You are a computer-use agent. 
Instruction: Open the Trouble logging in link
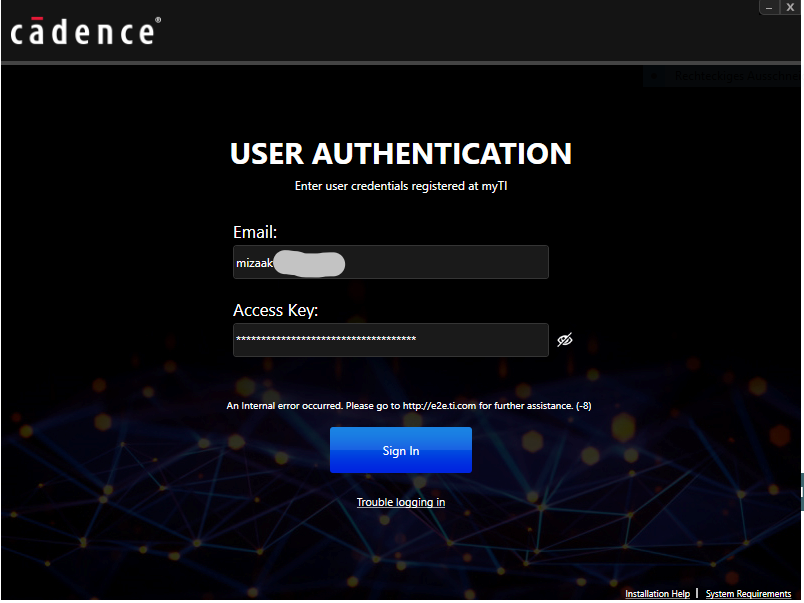point(400,502)
